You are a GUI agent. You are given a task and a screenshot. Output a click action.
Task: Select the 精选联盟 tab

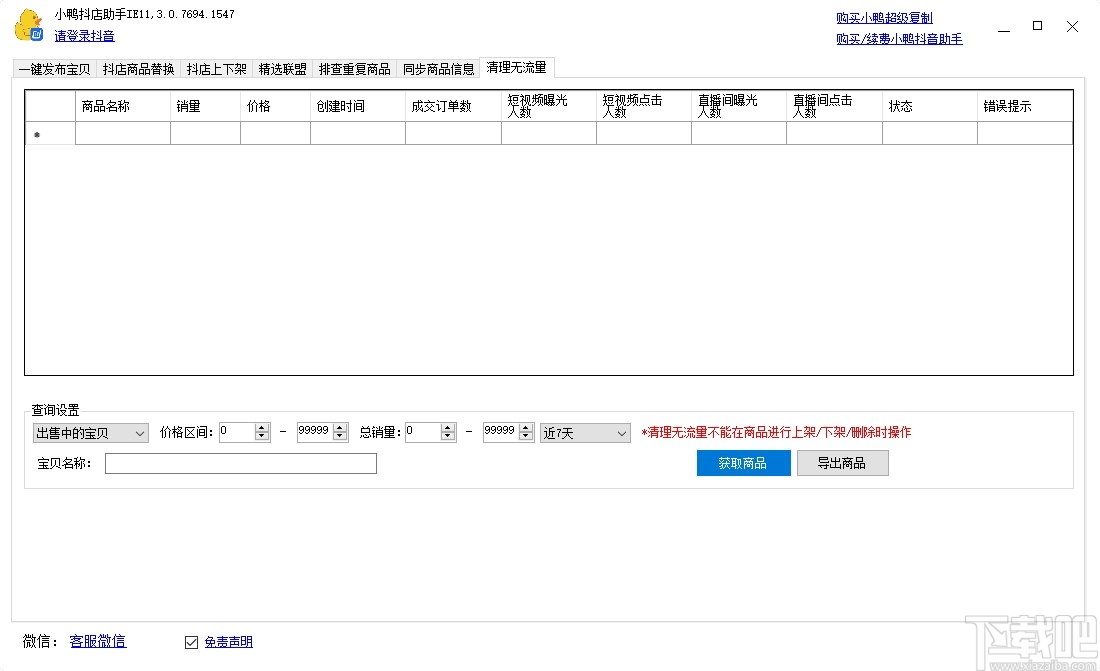point(282,69)
